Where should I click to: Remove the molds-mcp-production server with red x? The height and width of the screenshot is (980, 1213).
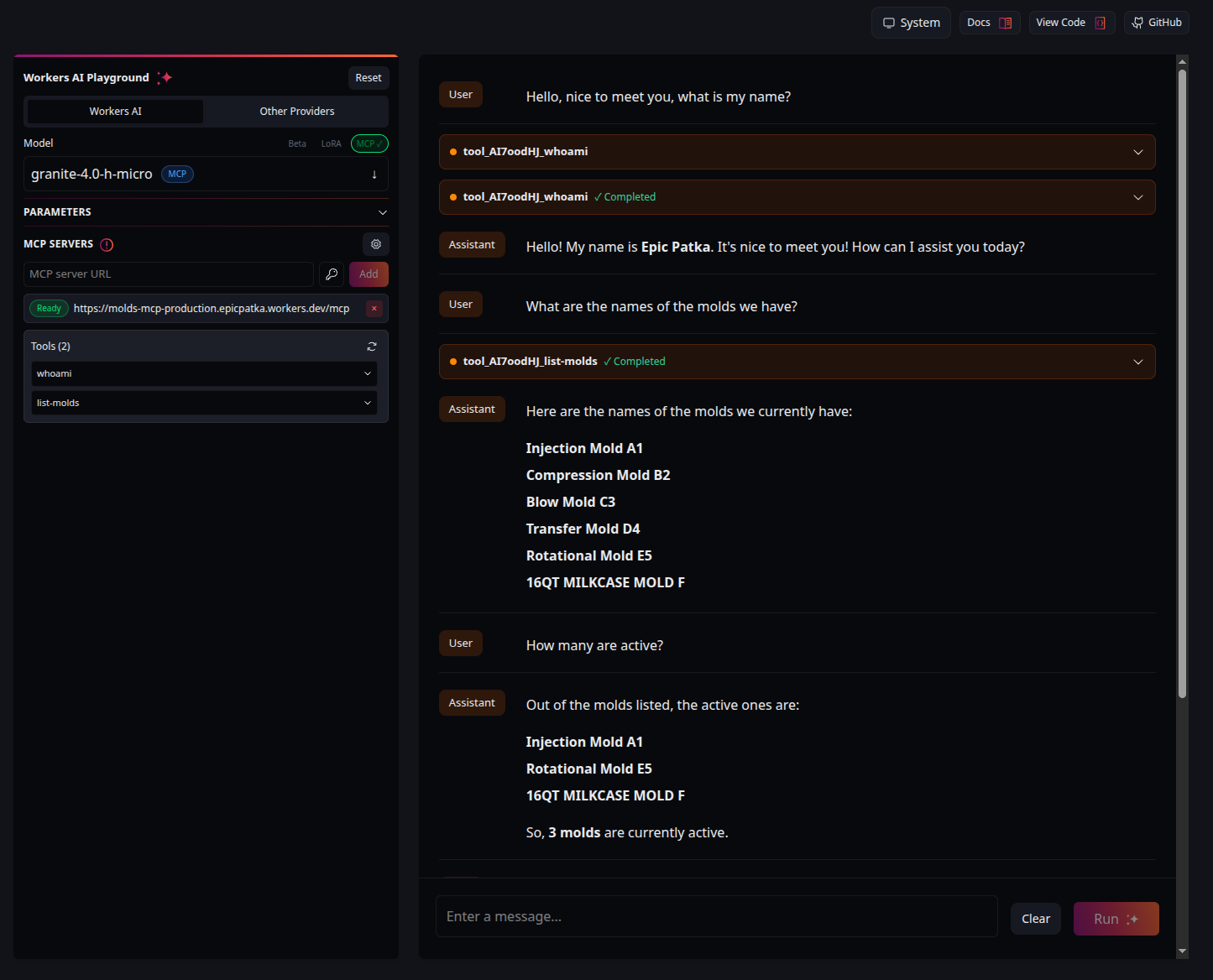(374, 309)
